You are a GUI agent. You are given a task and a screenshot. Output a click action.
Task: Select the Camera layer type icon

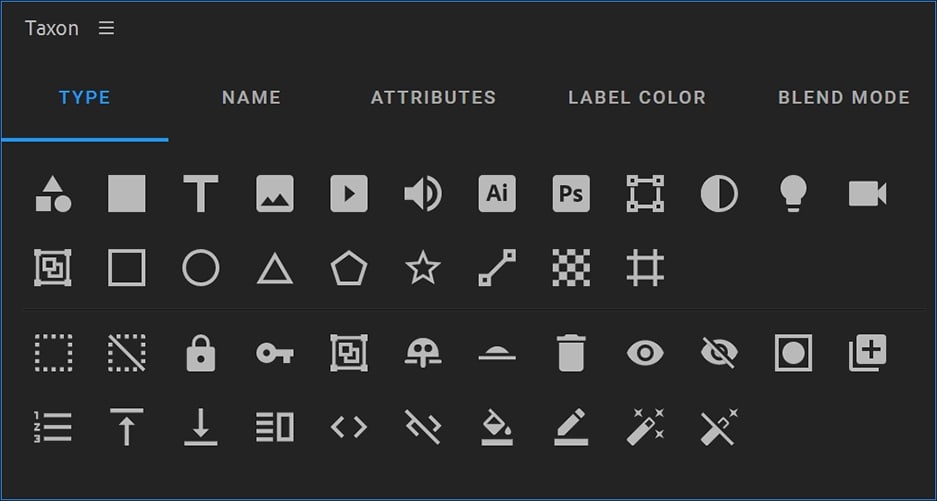click(x=867, y=193)
